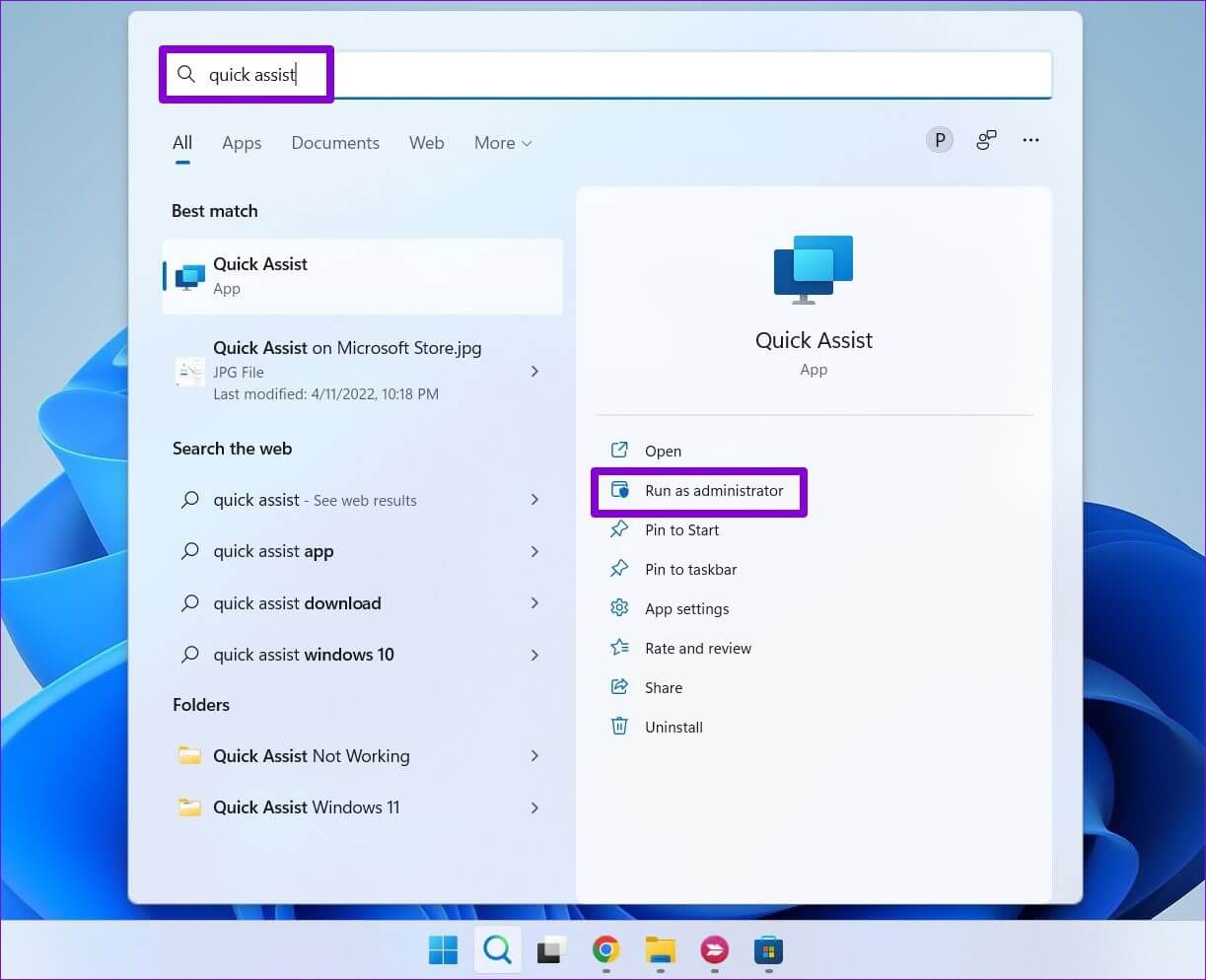Viewport: 1206px width, 980px height.
Task: Expand chevron for 'quick assist windows 10'
Action: click(534, 655)
